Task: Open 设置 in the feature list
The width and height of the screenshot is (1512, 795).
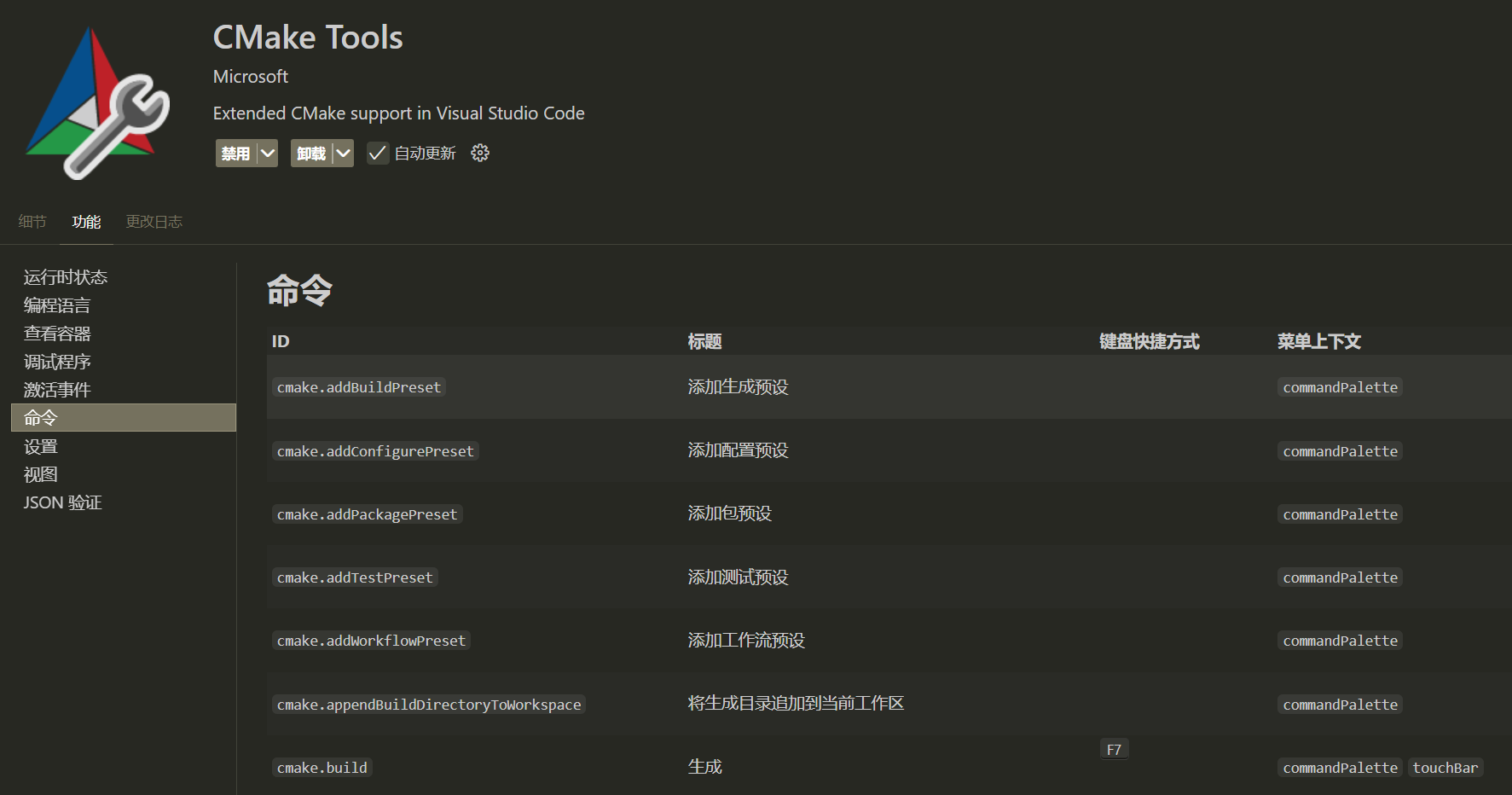Action: point(41,446)
